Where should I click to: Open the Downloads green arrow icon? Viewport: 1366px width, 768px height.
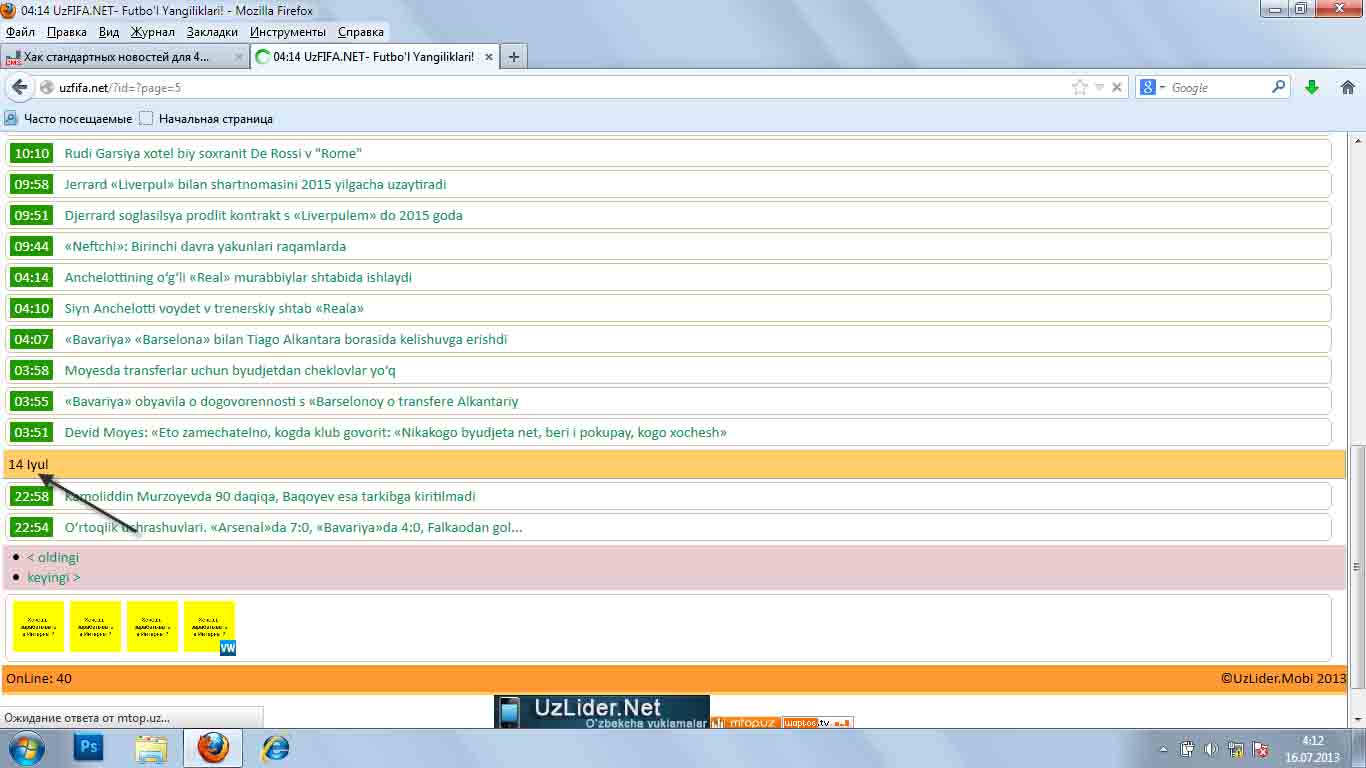point(1312,88)
